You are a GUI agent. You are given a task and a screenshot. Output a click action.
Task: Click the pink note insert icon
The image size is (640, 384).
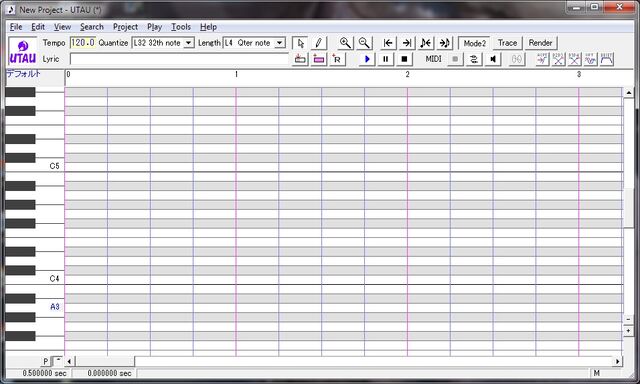319,59
